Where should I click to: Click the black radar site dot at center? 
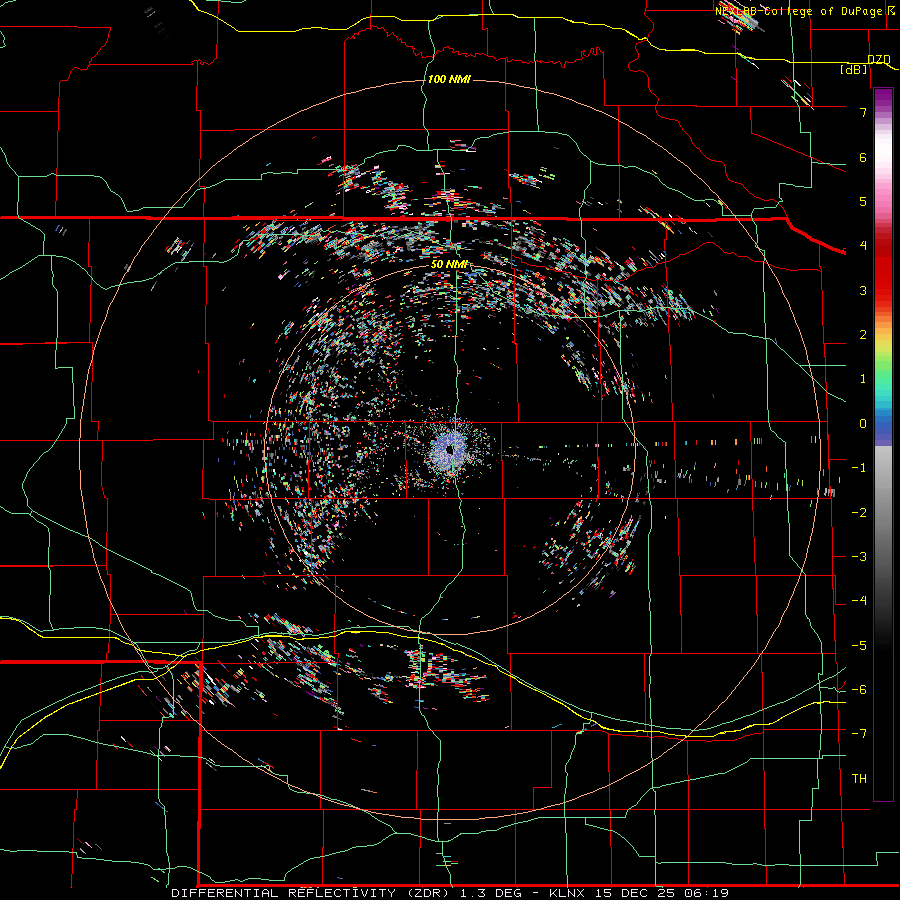(450, 450)
